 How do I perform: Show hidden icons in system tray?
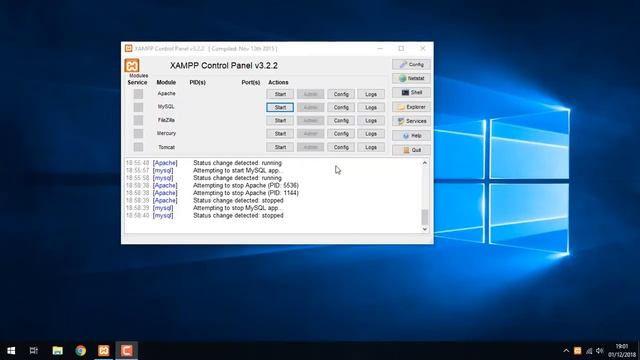[x=566, y=351]
